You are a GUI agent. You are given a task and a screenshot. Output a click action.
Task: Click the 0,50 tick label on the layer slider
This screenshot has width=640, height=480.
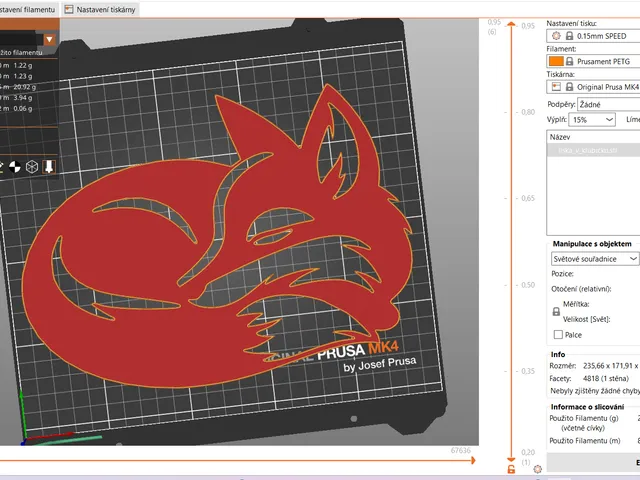pos(528,285)
